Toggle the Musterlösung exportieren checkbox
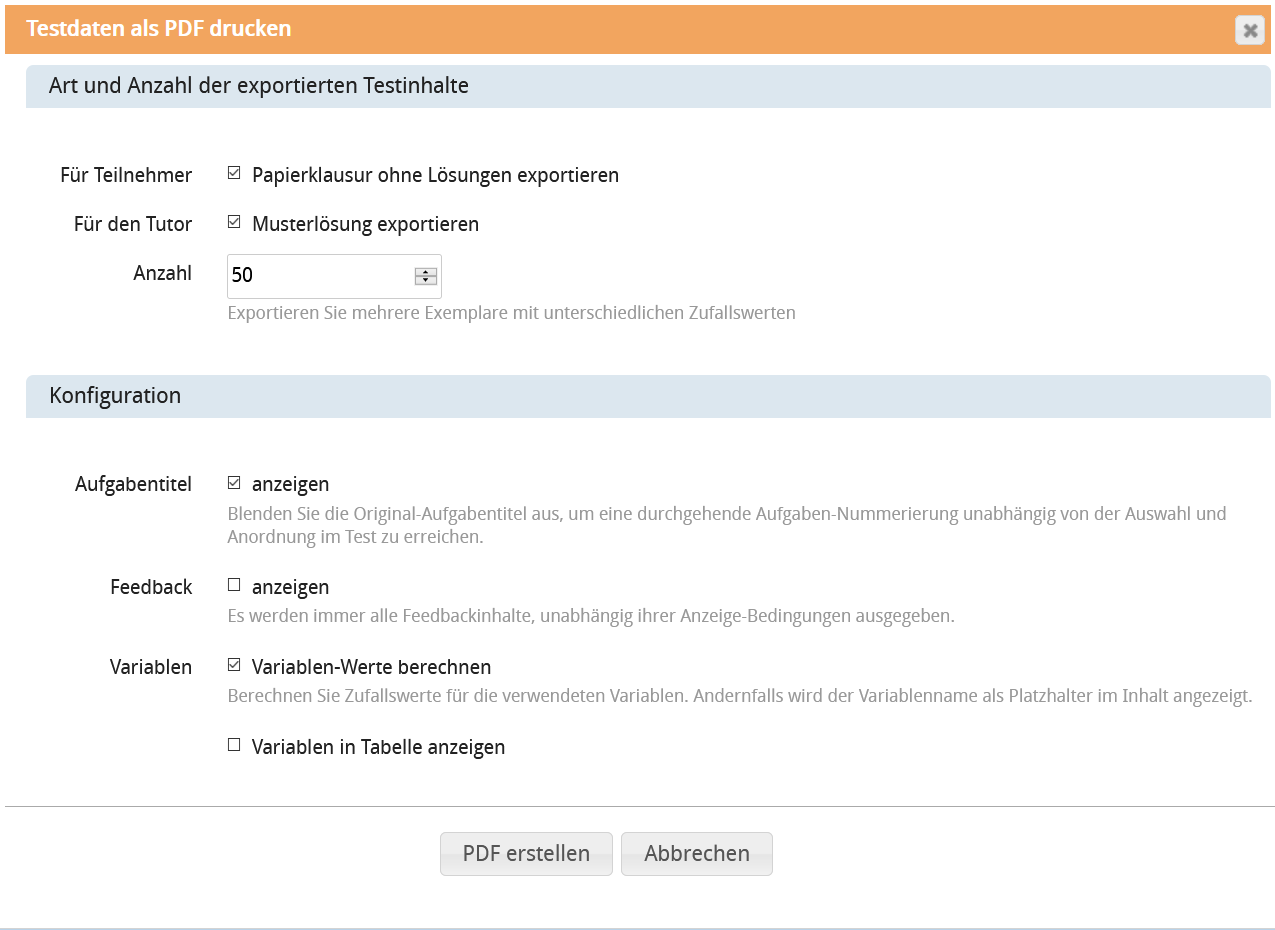This screenshot has width=1275, height=930. pos(234,222)
